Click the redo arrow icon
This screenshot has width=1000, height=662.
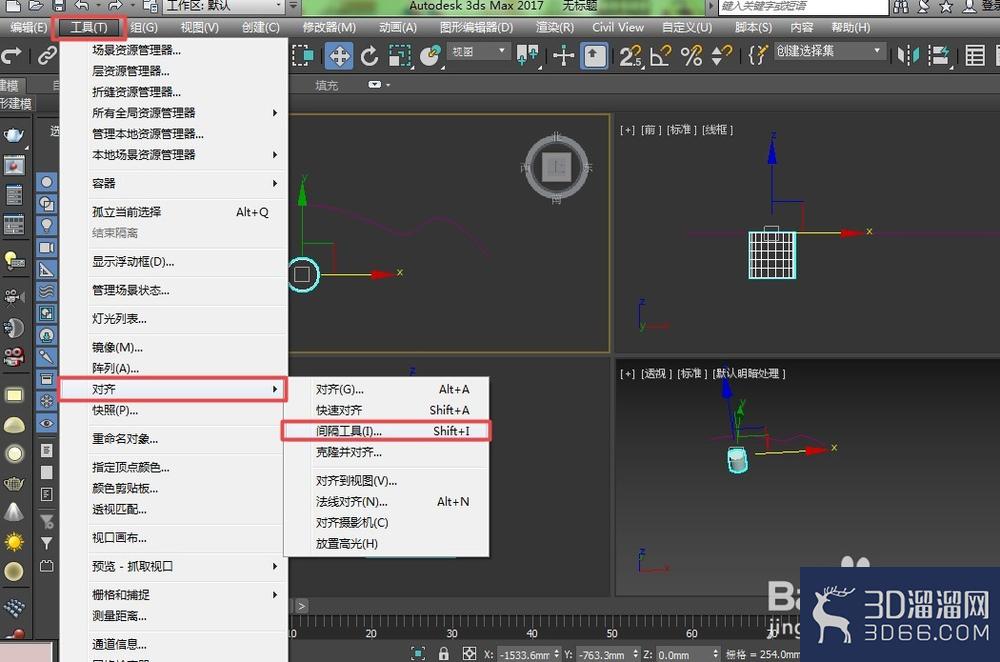click(11, 56)
